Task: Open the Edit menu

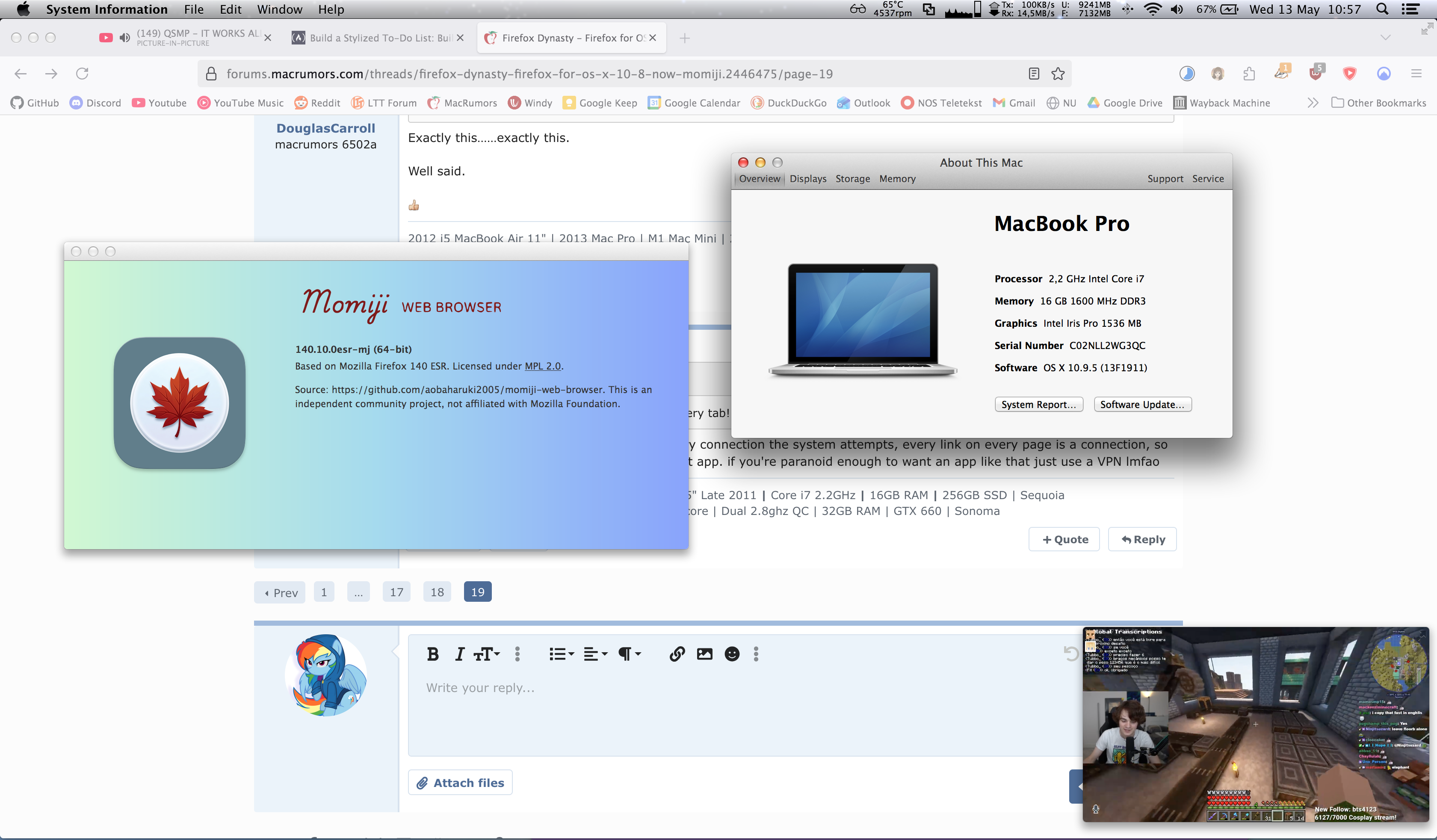Action: (x=231, y=9)
